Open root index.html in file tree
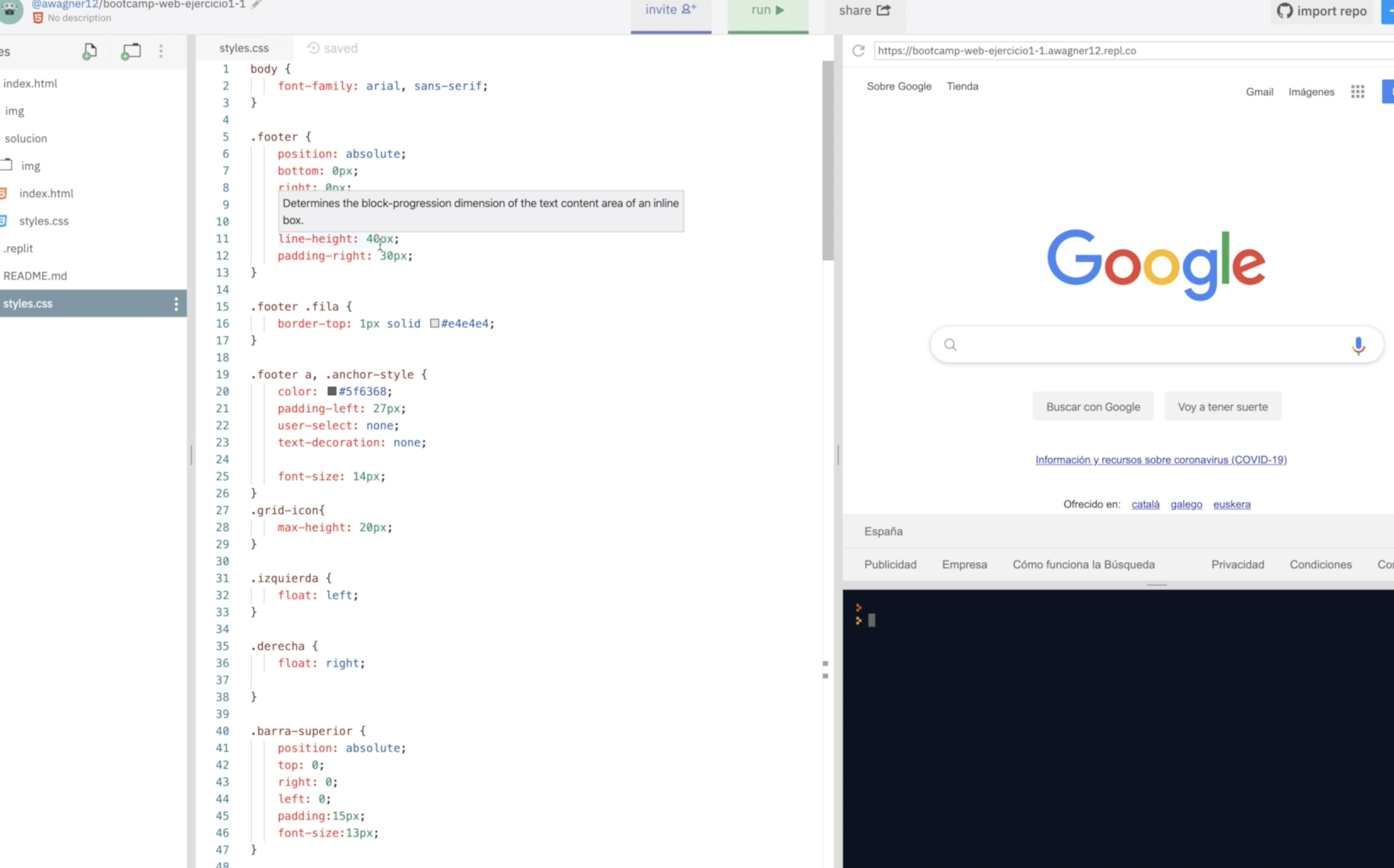The image size is (1394, 868). coord(31,83)
